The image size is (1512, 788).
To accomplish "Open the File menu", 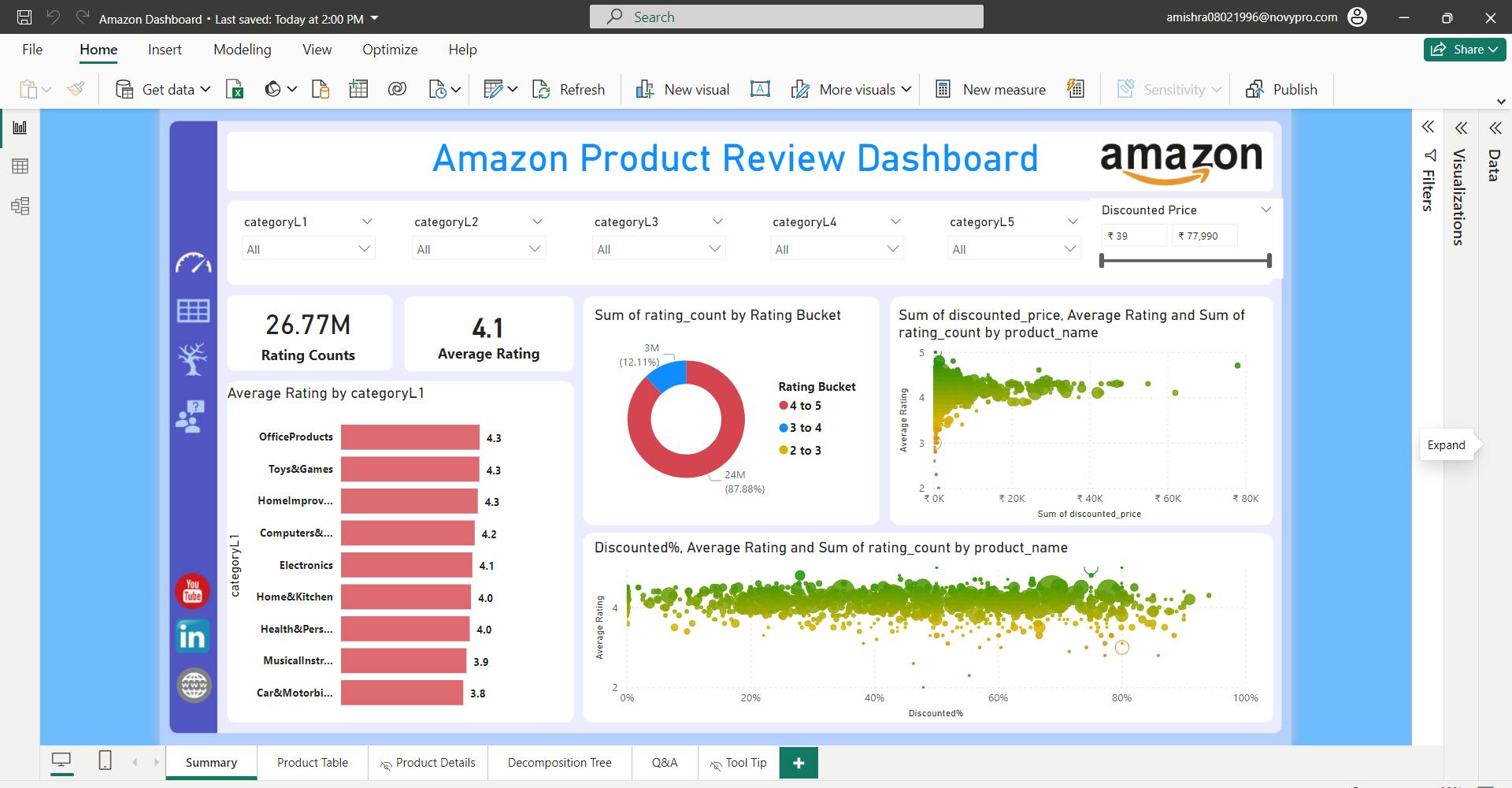I will [32, 50].
